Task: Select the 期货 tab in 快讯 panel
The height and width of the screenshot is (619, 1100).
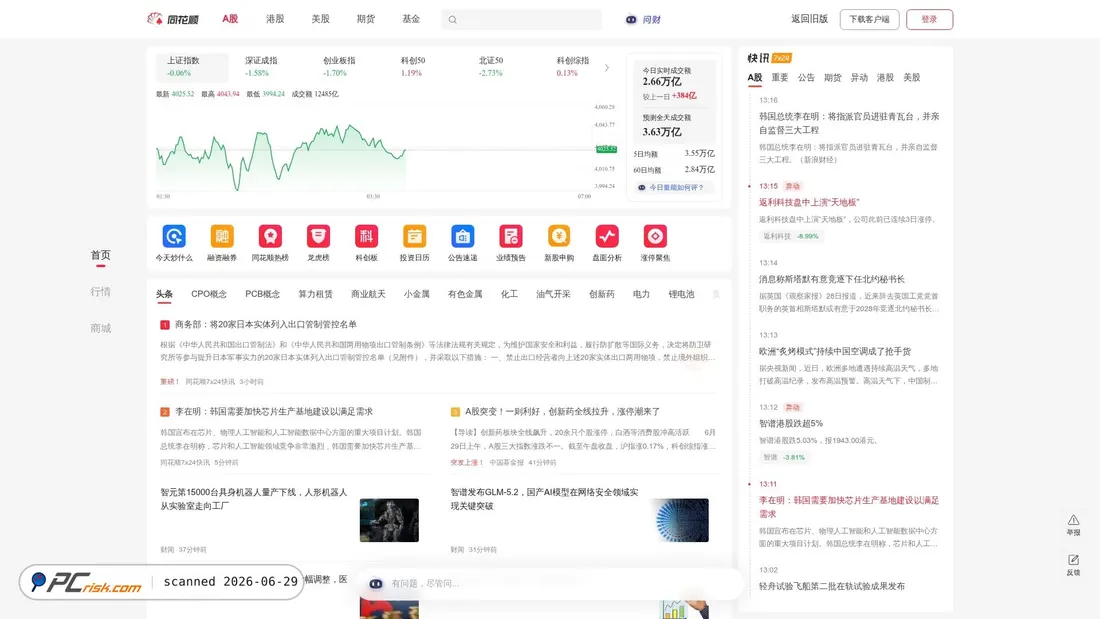Action: [x=833, y=77]
